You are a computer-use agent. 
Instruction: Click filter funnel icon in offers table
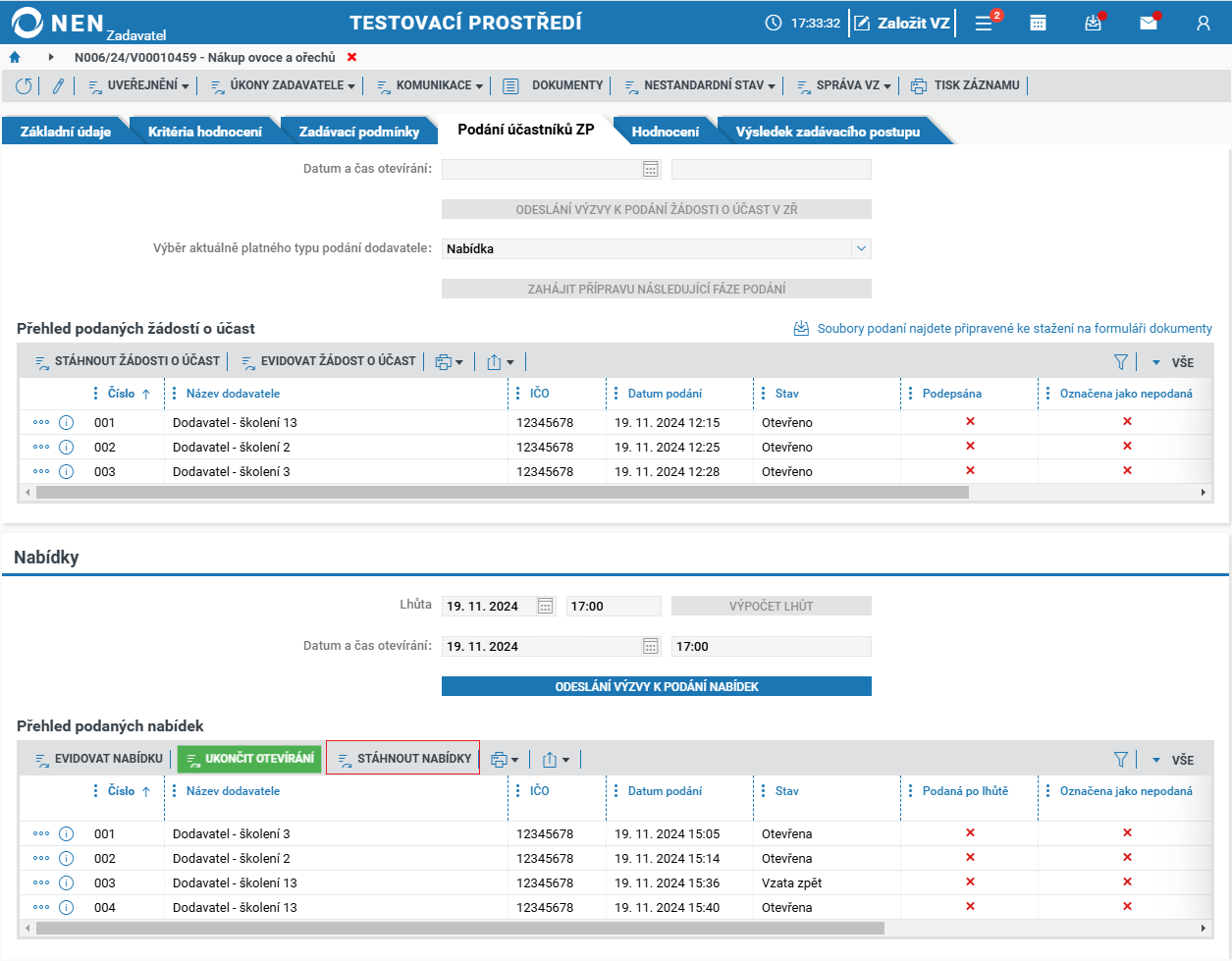click(1121, 760)
